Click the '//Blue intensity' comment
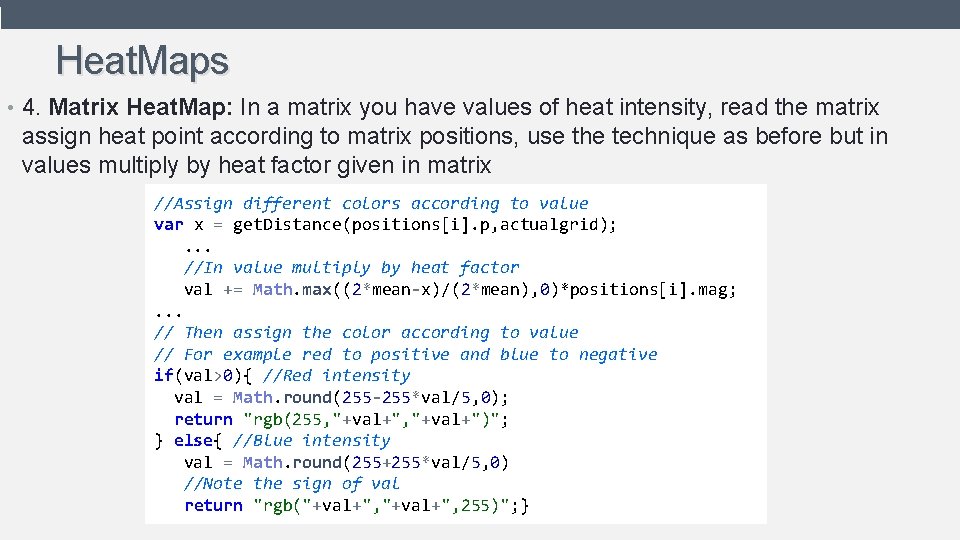Viewport: 960px width, 540px height. [311, 441]
